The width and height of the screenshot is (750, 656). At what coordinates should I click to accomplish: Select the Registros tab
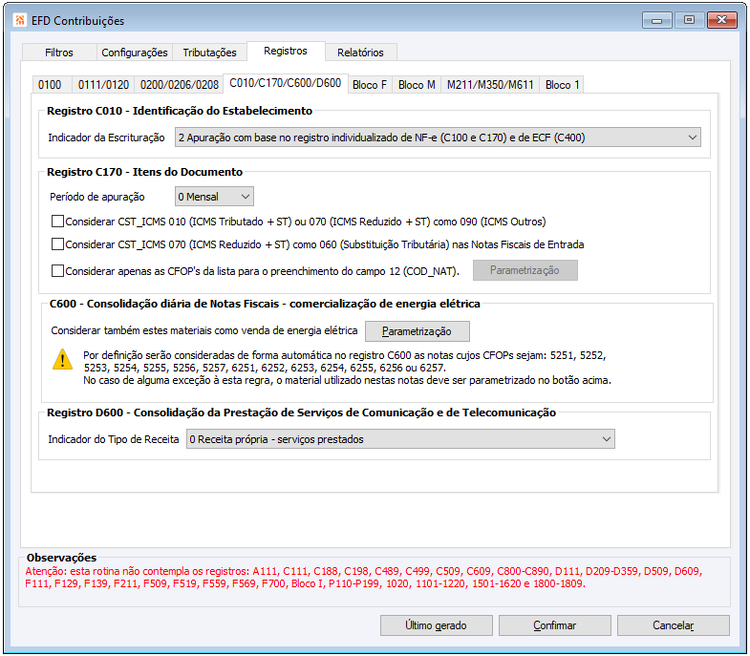(286, 51)
